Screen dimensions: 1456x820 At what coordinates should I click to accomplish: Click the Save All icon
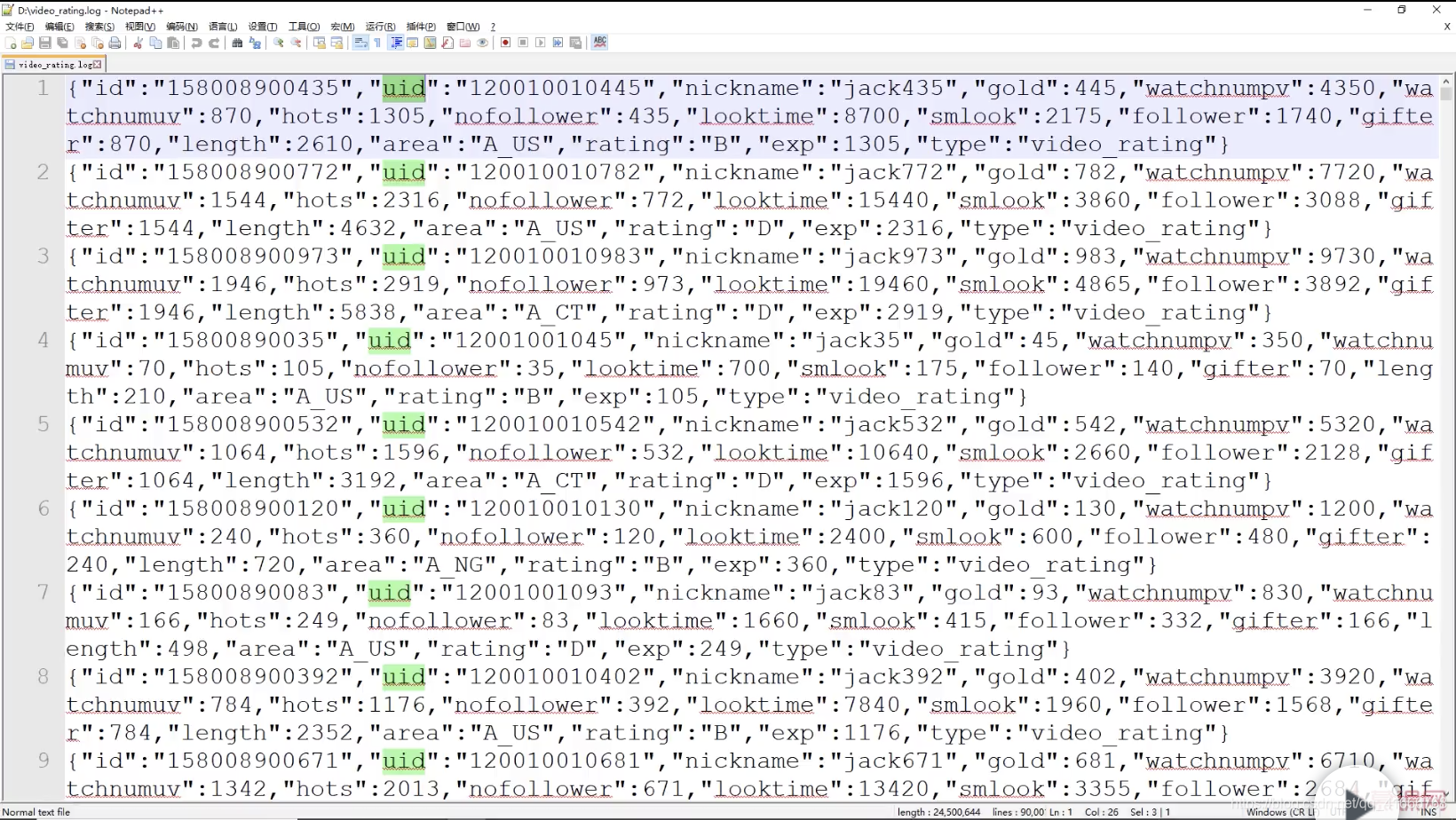(x=62, y=43)
